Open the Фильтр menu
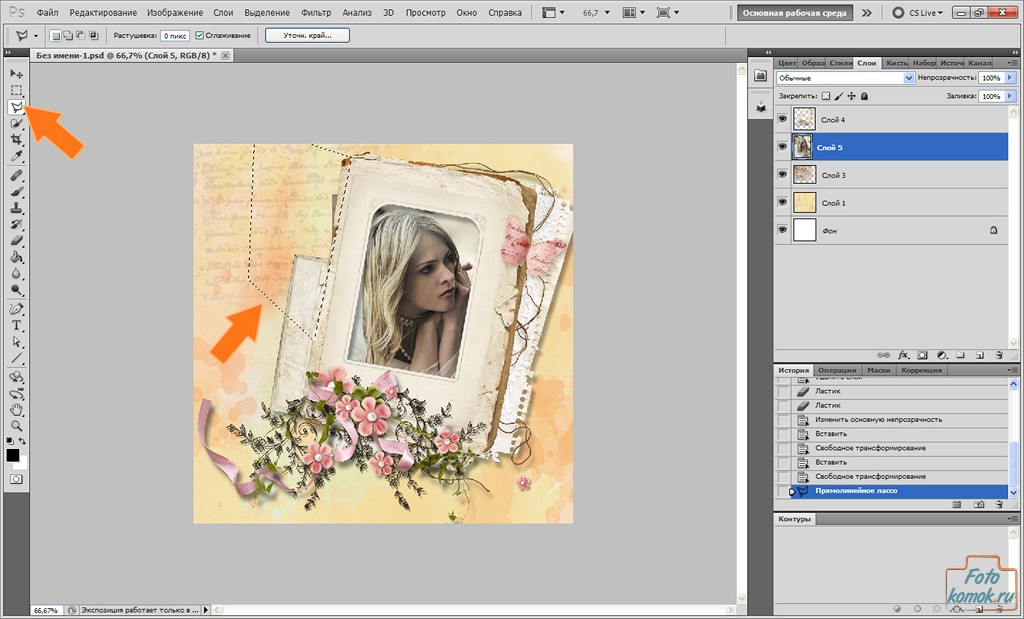Image resolution: width=1024 pixels, height=619 pixels. 316,13
